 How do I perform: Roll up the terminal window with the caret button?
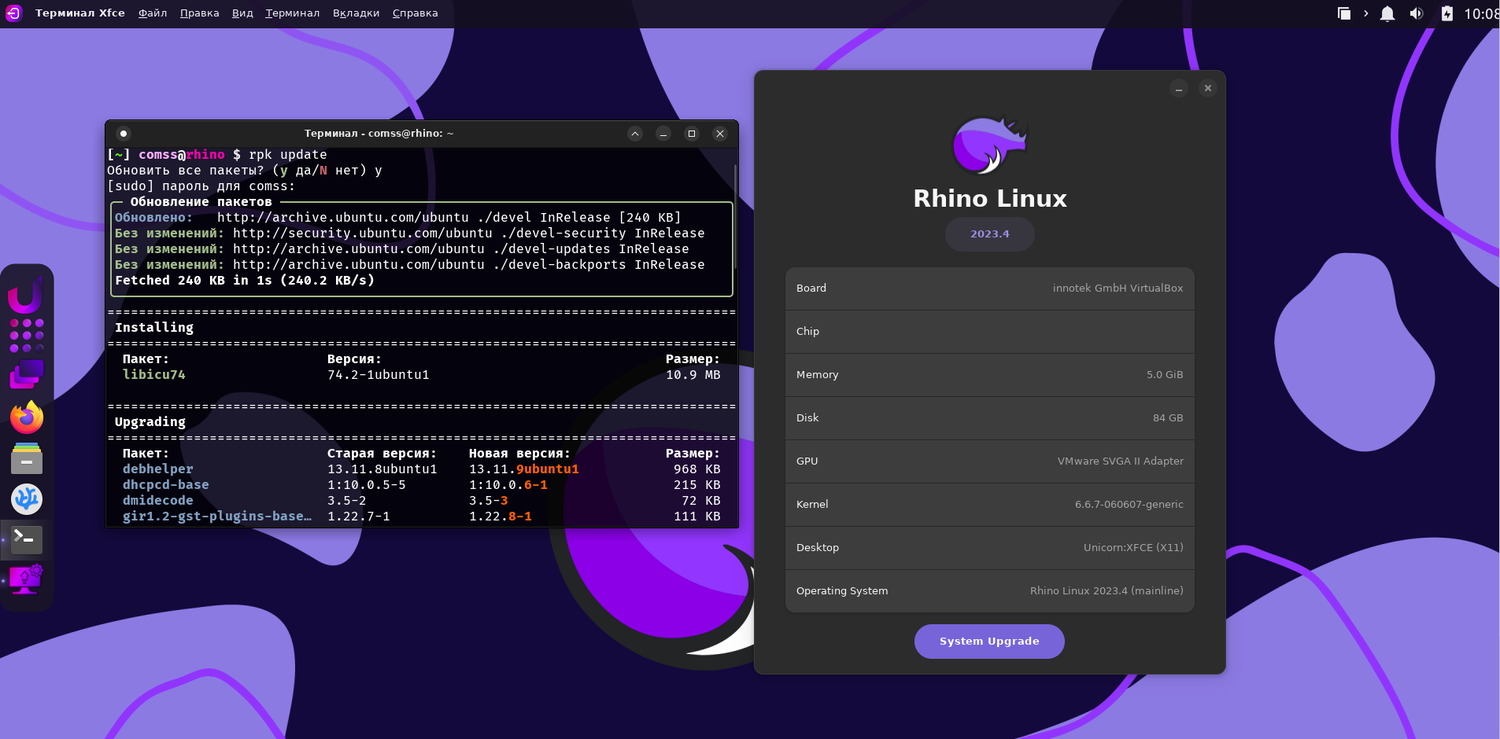(x=635, y=133)
